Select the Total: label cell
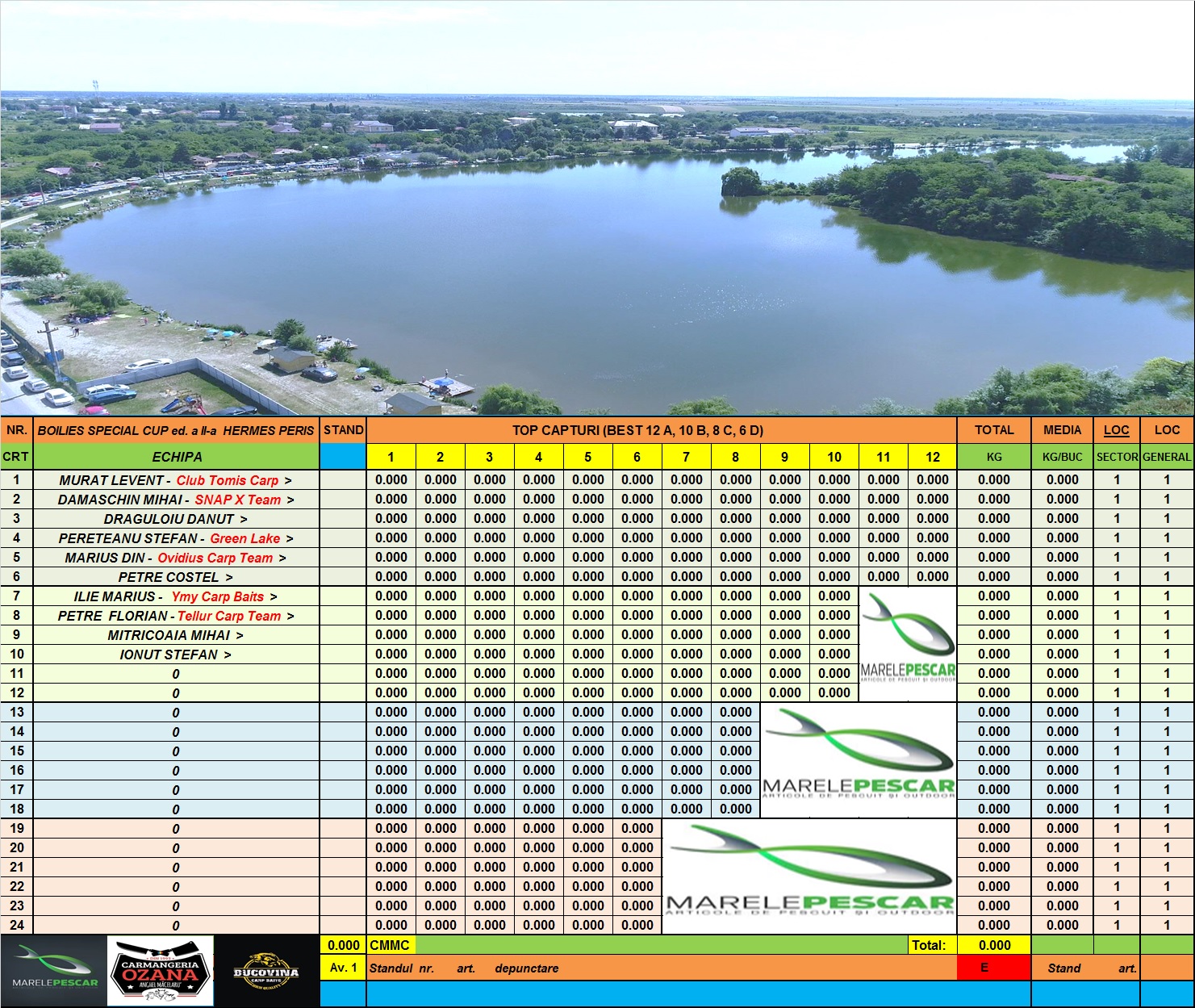Screen dimensions: 1195x1008 pos(933,945)
